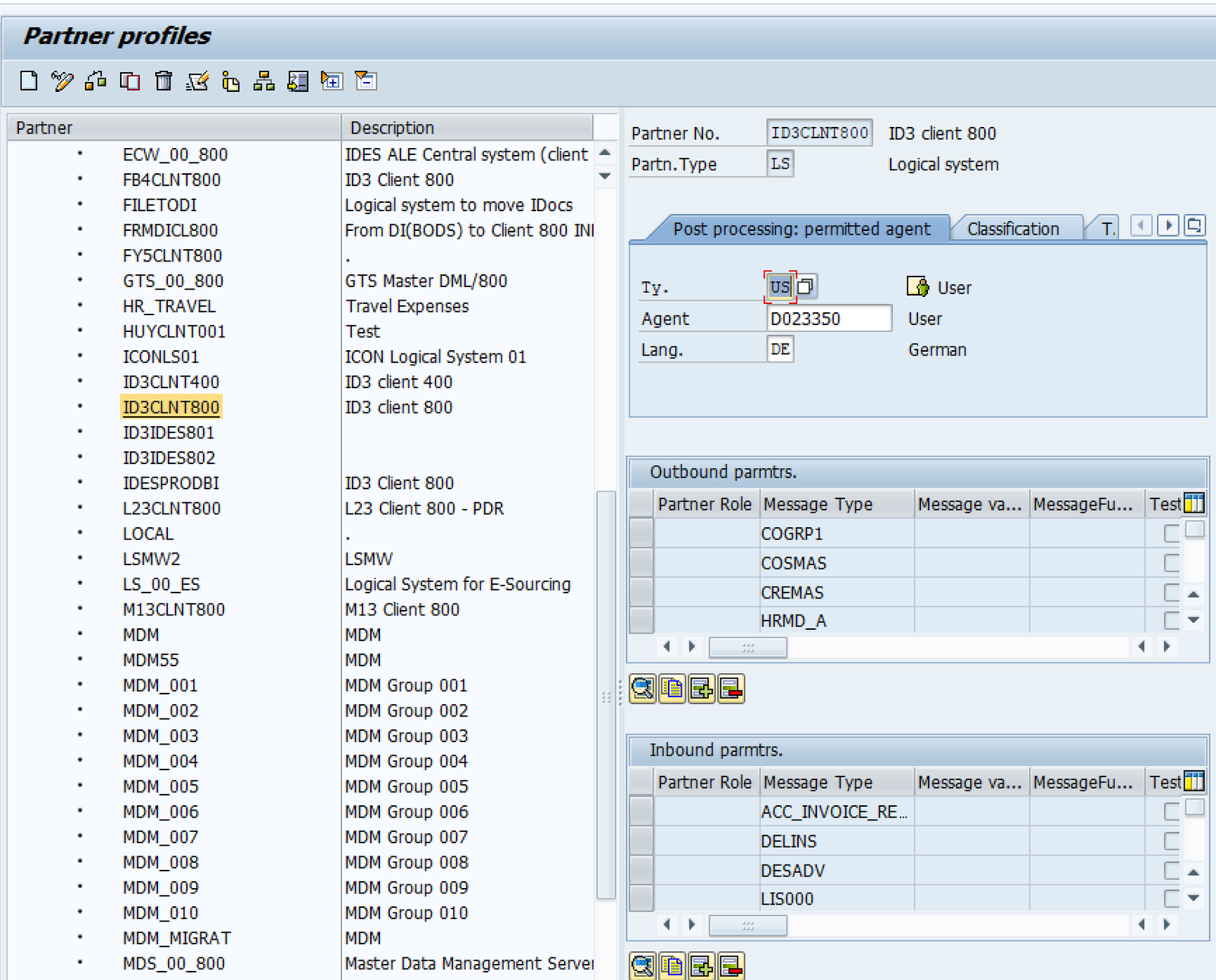Open the tab list at the tab strip's right end
This screenshot has width=1216, height=980.
pos(1194,226)
